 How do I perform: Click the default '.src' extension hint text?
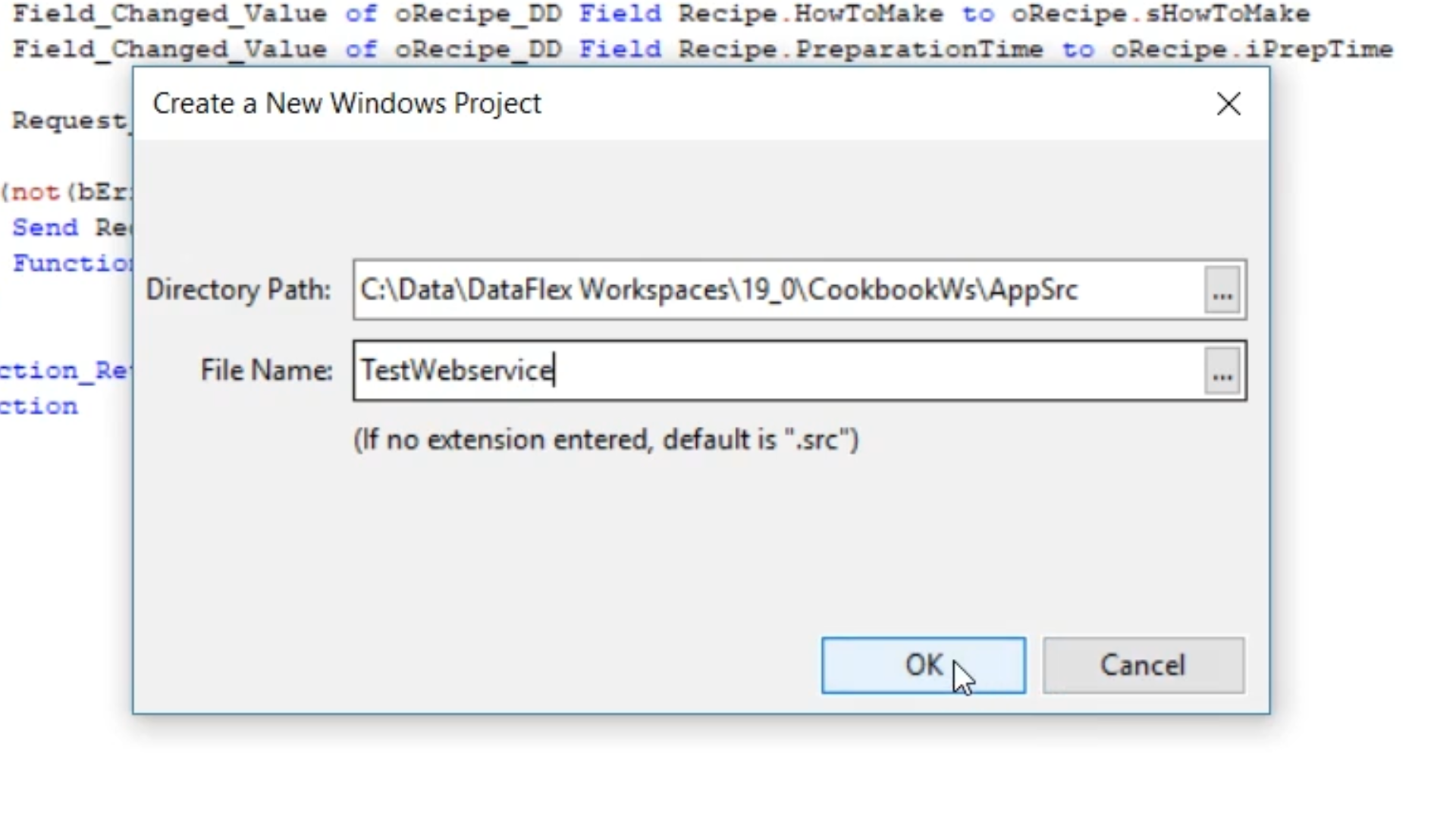pos(605,440)
